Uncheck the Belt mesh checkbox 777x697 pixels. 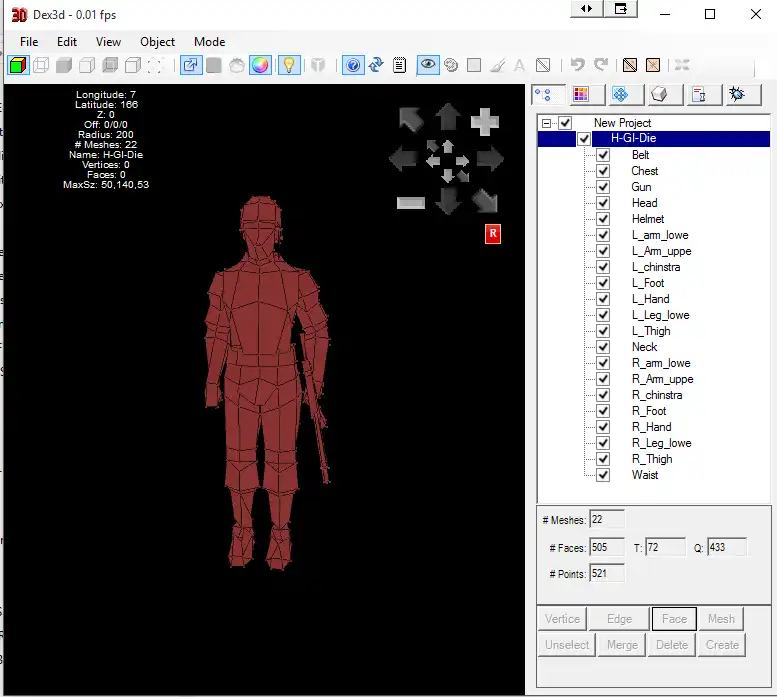click(603, 155)
